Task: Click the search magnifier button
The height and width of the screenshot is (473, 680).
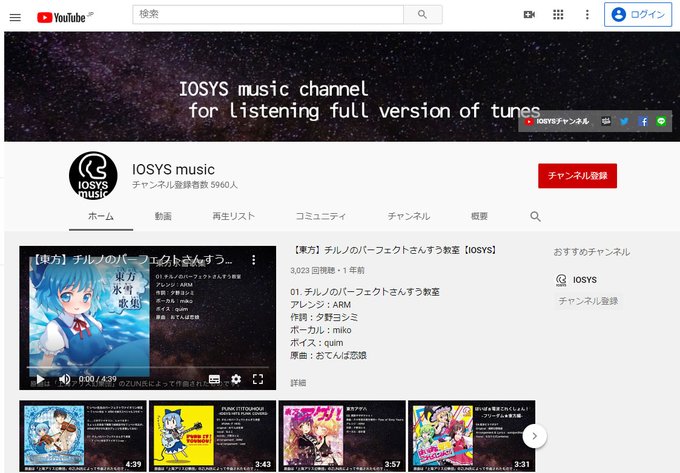Action: (422, 14)
